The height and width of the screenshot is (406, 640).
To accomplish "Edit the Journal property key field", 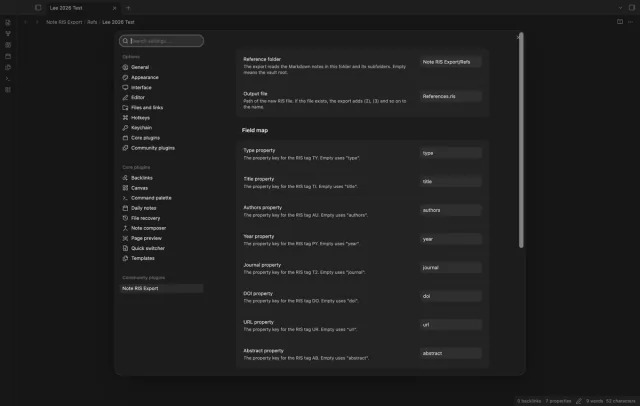I will 451,267.
